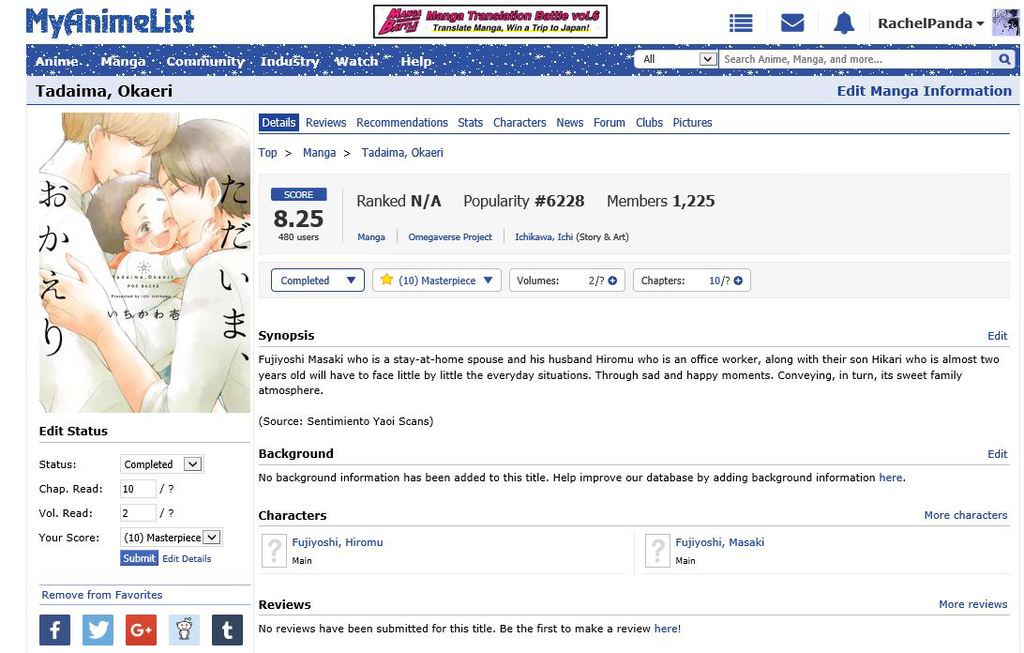Open the Characters tab
Viewport: 1024px width, 653px height.
click(519, 123)
